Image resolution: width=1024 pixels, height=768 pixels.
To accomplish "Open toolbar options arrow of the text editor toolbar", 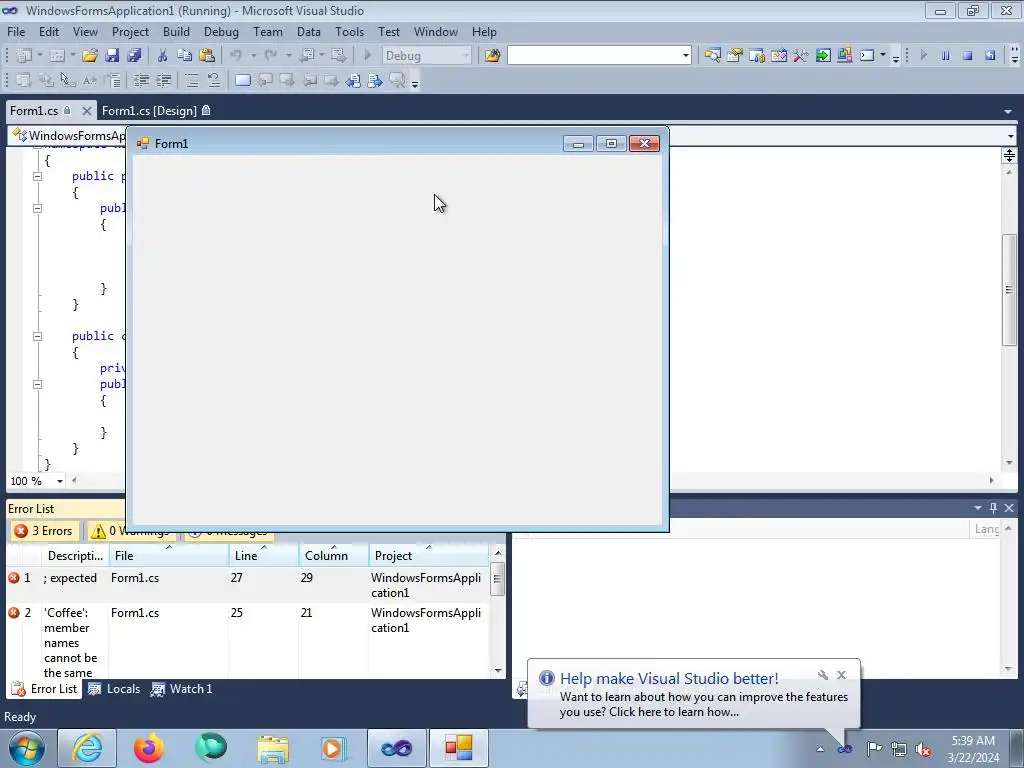I will (415, 82).
